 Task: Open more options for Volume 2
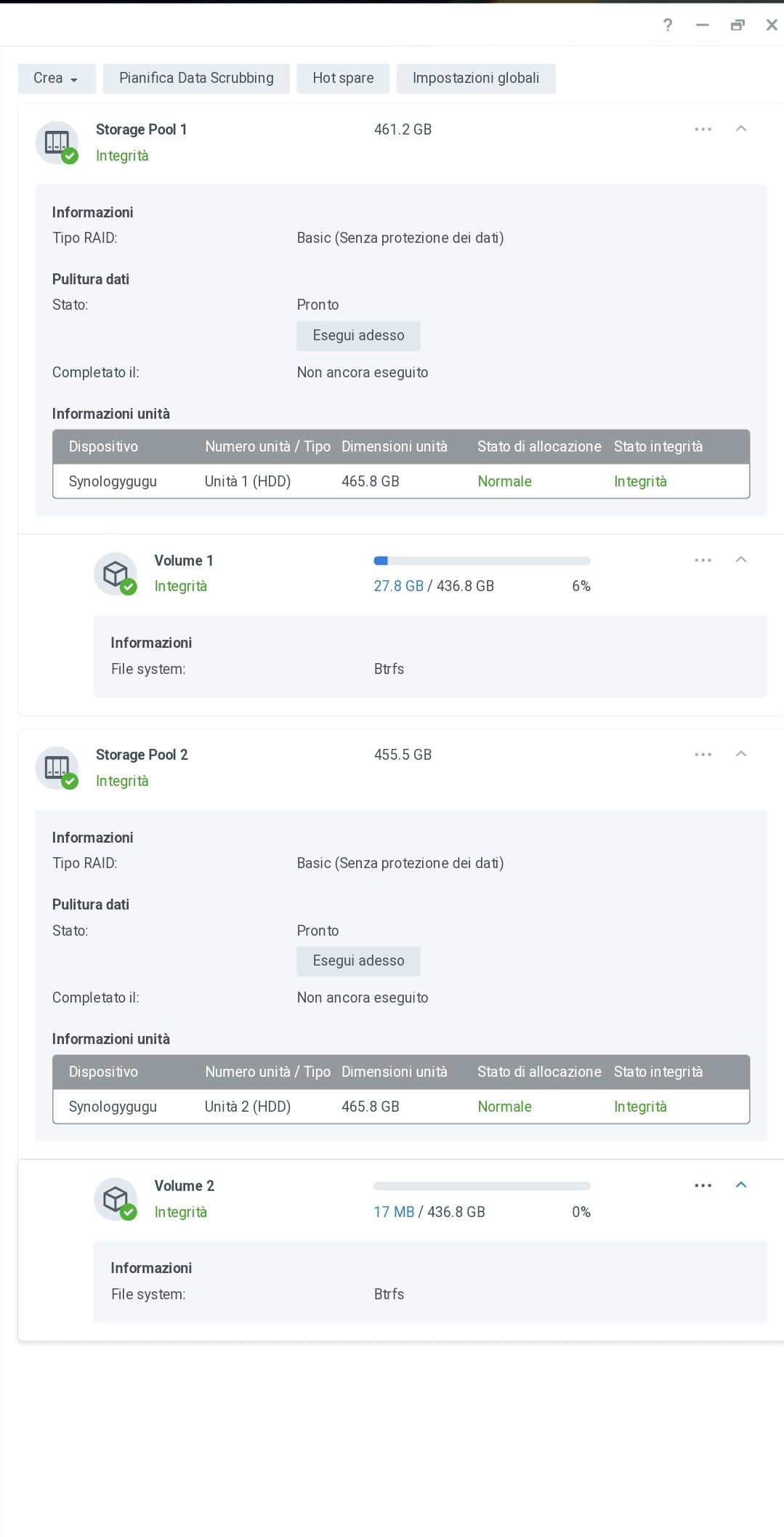[x=703, y=1185]
